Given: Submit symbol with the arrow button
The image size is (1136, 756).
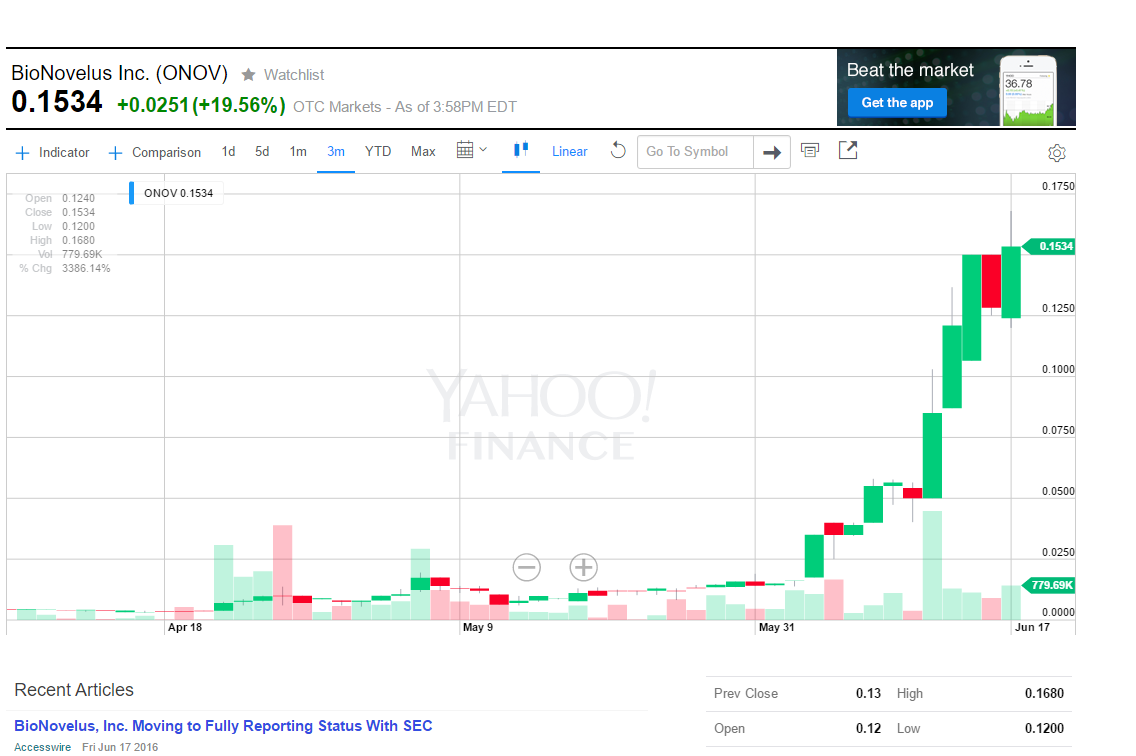Looking at the screenshot, I should 772,152.
